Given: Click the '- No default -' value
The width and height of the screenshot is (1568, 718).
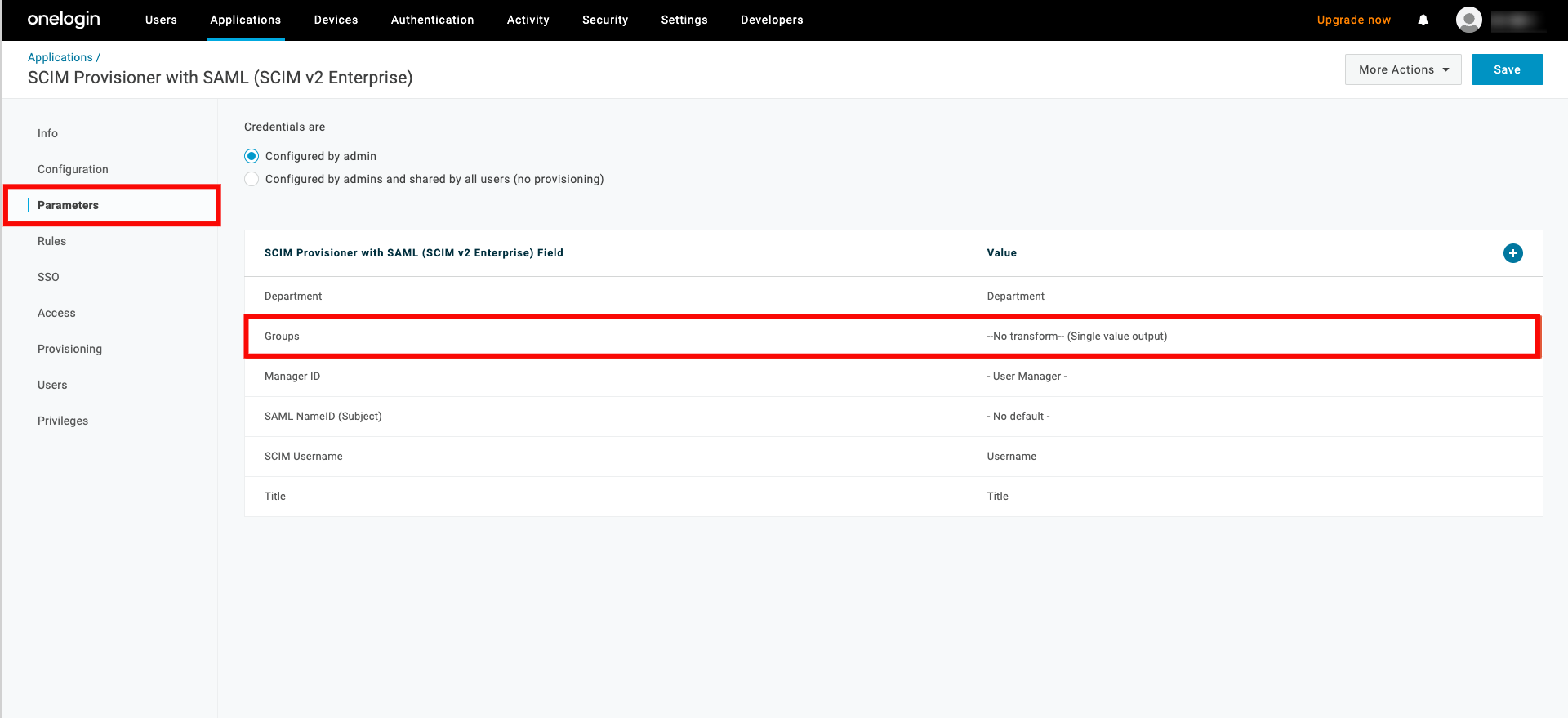Looking at the screenshot, I should coord(1018,417).
